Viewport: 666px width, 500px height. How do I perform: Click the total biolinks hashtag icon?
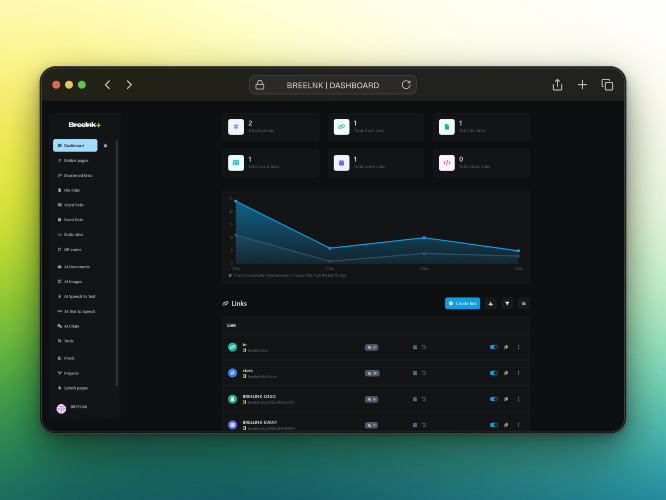[236, 127]
